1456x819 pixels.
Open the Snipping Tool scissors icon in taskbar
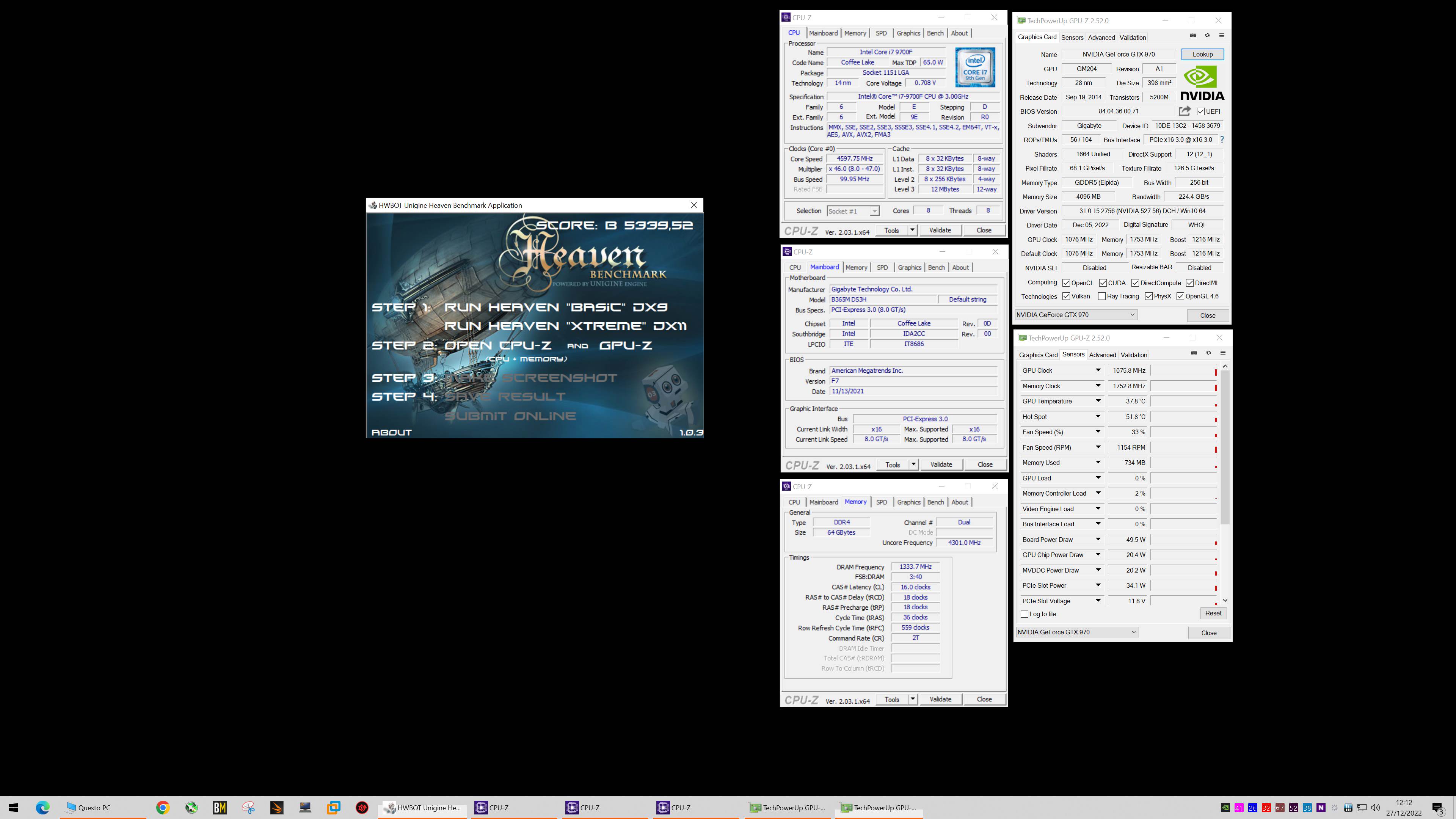point(248,808)
